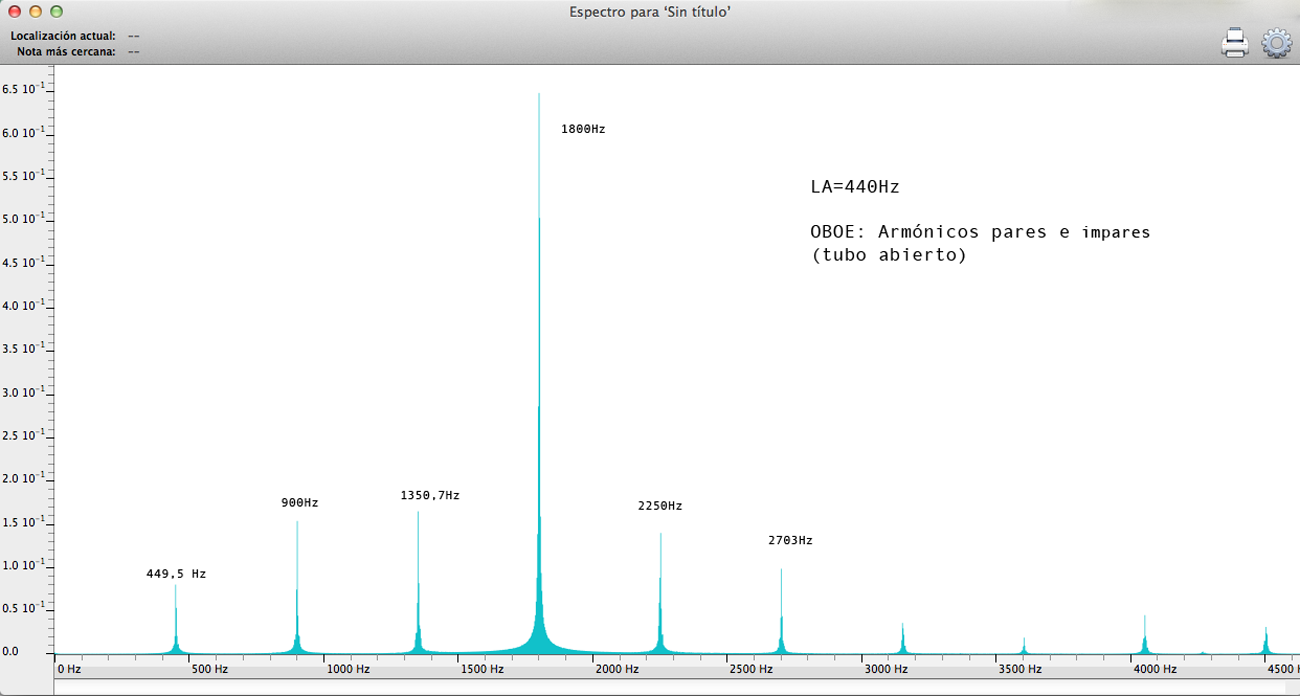
Task: Click the printer icon to print spectrum
Action: pyautogui.click(x=1235, y=43)
